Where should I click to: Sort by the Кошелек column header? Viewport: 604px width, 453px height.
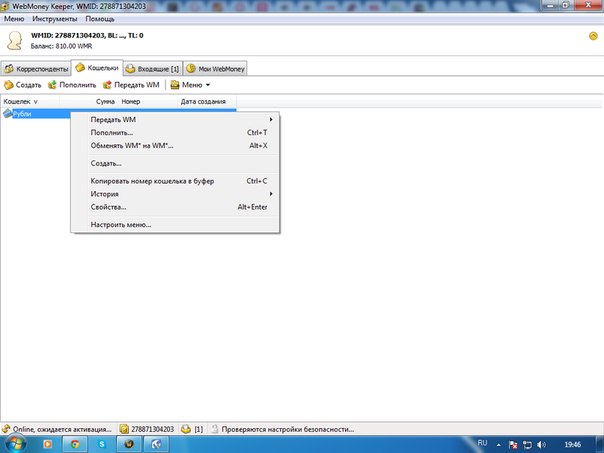coord(30,102)
